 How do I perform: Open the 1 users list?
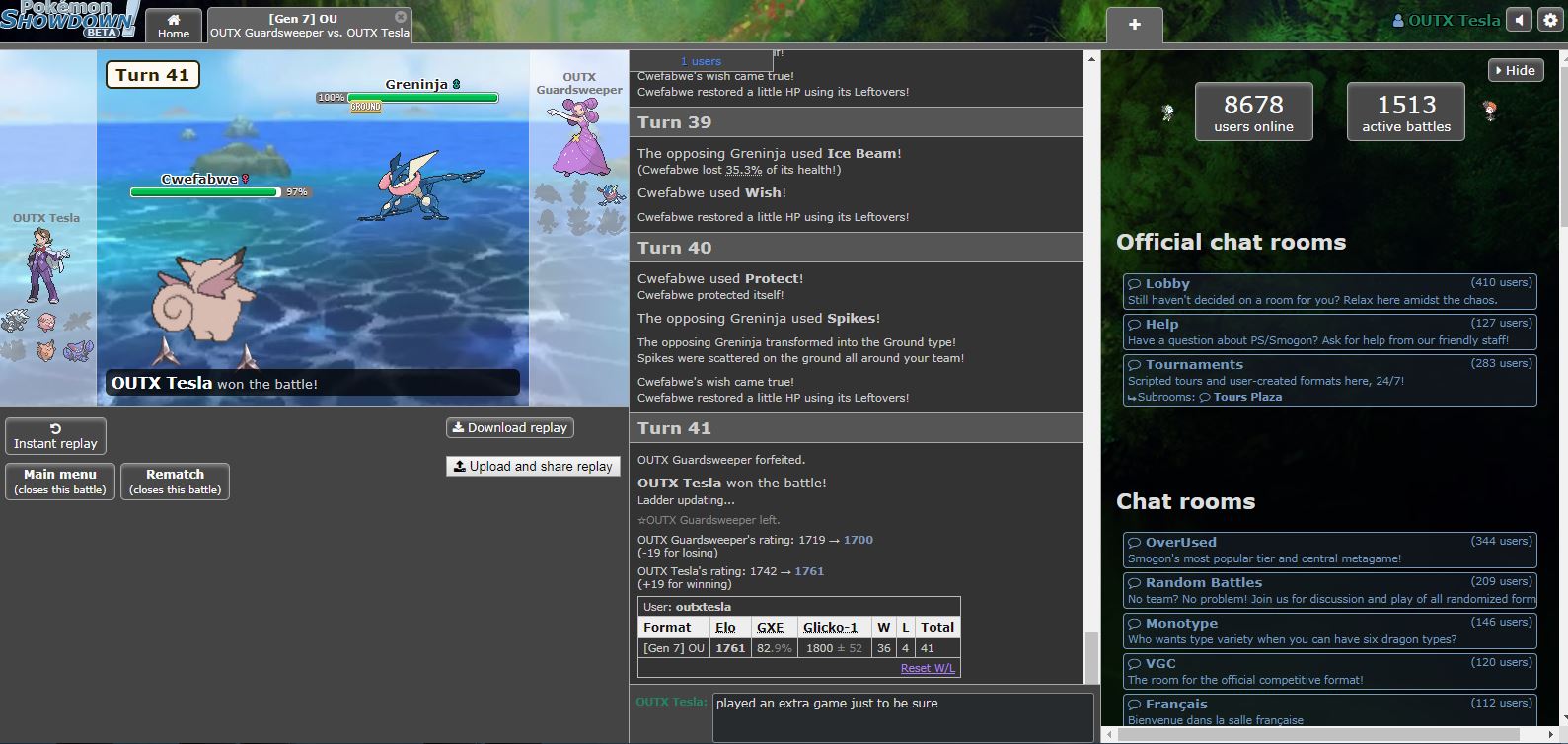click(701, 61)
